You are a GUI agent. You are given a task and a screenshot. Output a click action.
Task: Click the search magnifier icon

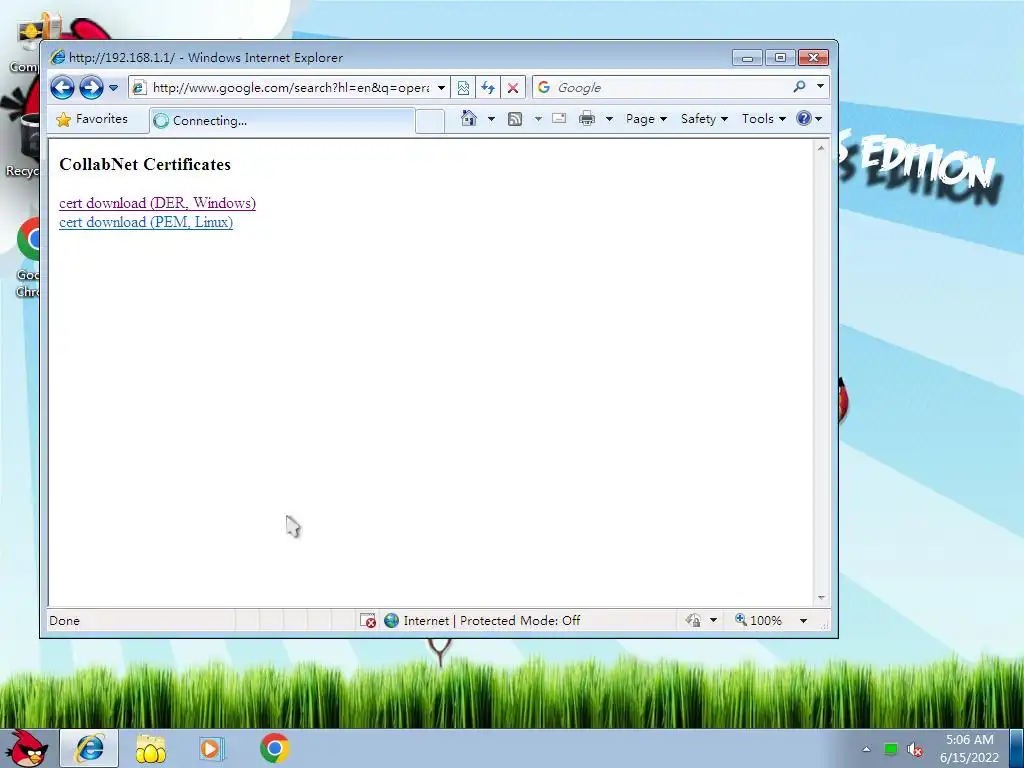pyautogui.click(x=799, y=86)
